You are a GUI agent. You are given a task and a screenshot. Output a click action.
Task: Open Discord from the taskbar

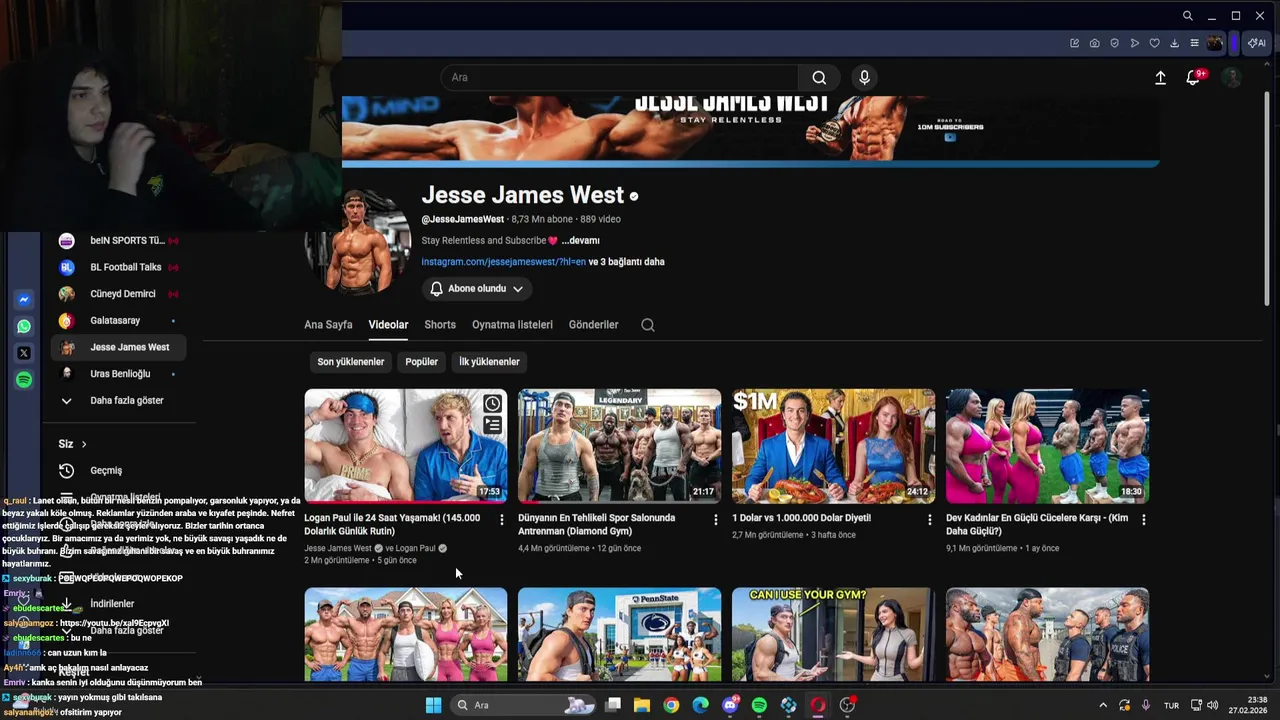click(x=730, y=705)
